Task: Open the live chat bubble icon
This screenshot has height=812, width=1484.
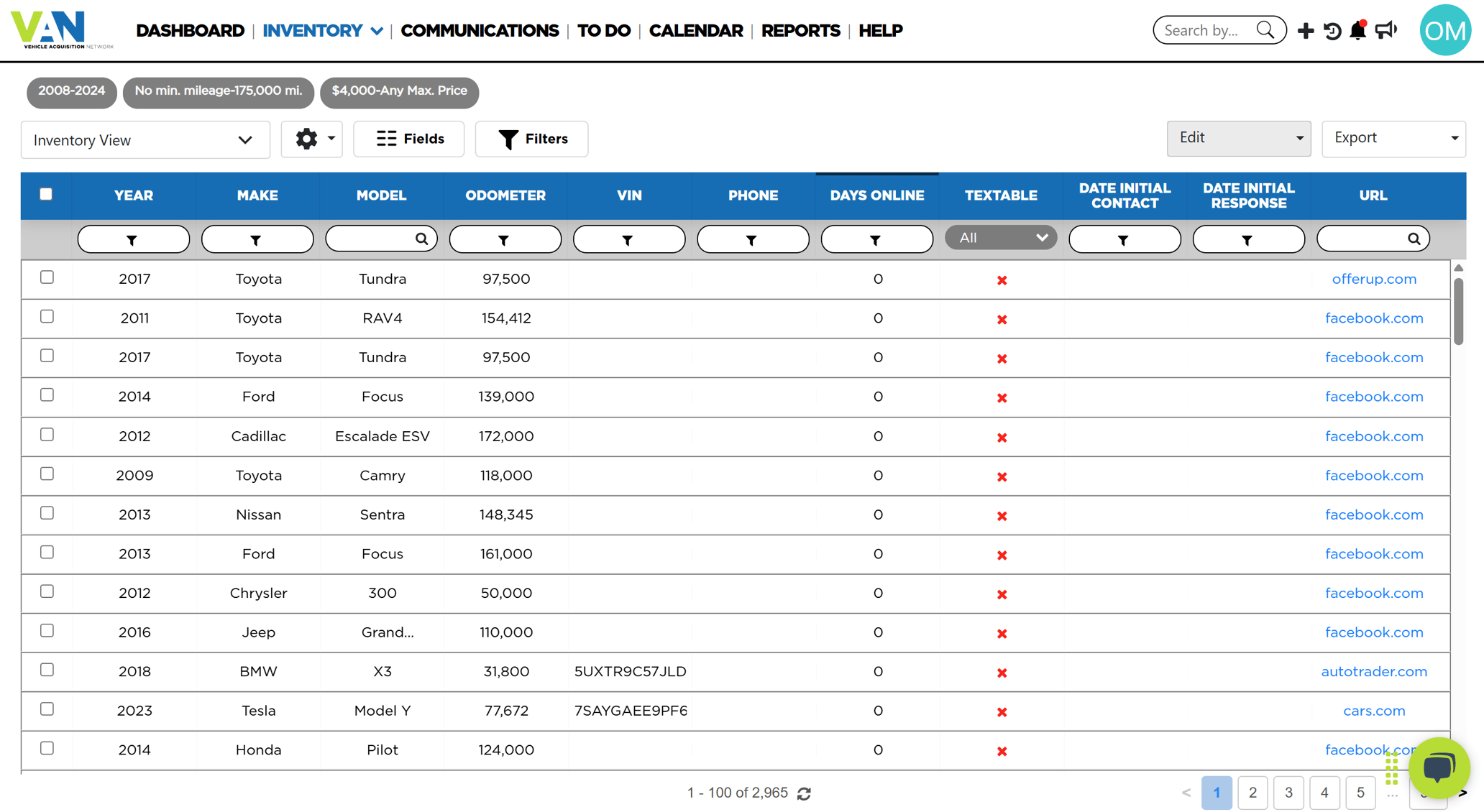Action: 1439,767
